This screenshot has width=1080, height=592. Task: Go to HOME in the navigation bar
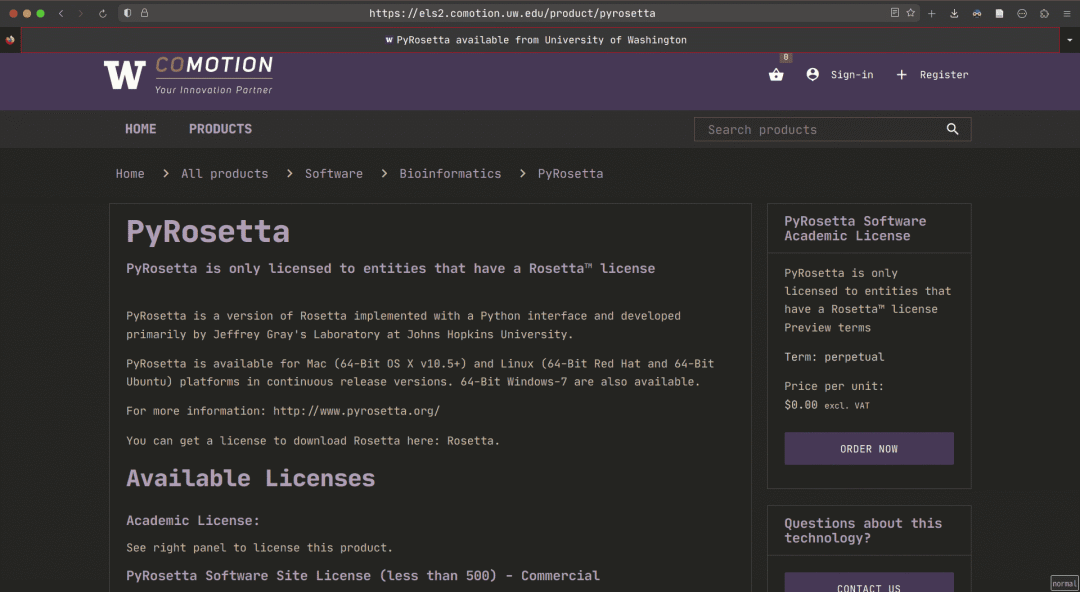[141, 129]
